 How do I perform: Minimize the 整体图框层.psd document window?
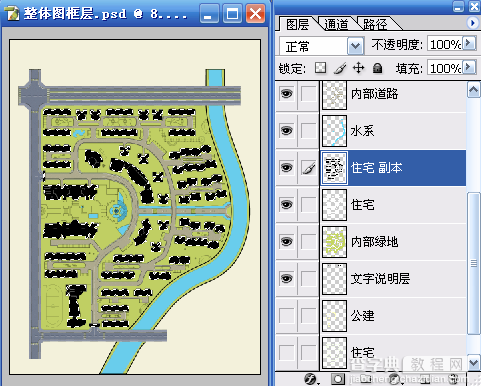click(209, 14)
